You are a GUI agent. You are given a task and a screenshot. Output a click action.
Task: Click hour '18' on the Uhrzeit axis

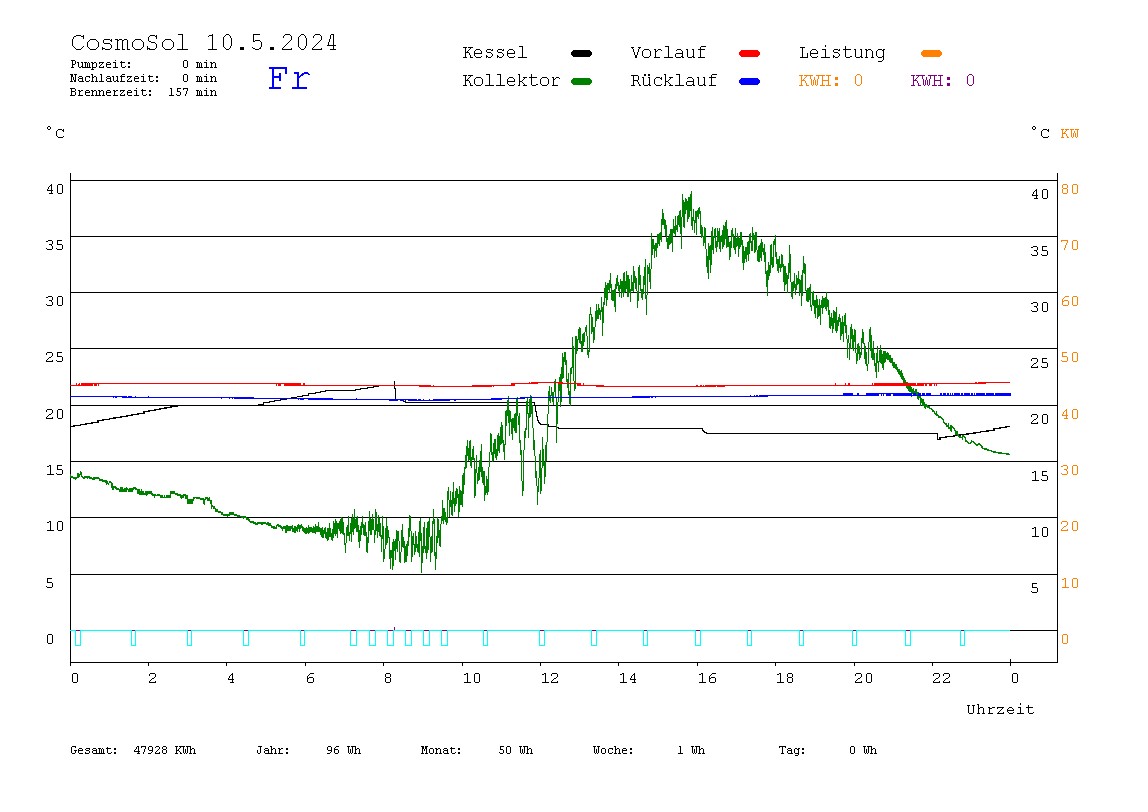pyautogui.click(x=785, y=679)
